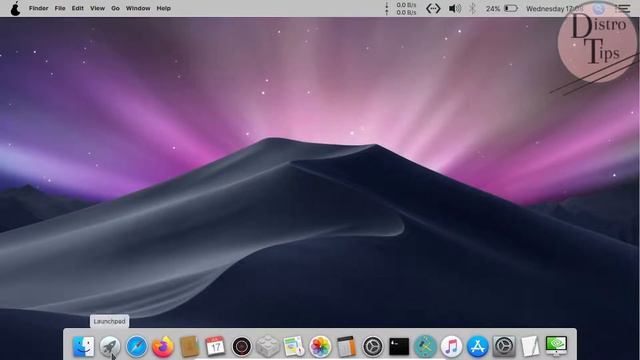Open the gray Lego brick icon

(268, 347)
